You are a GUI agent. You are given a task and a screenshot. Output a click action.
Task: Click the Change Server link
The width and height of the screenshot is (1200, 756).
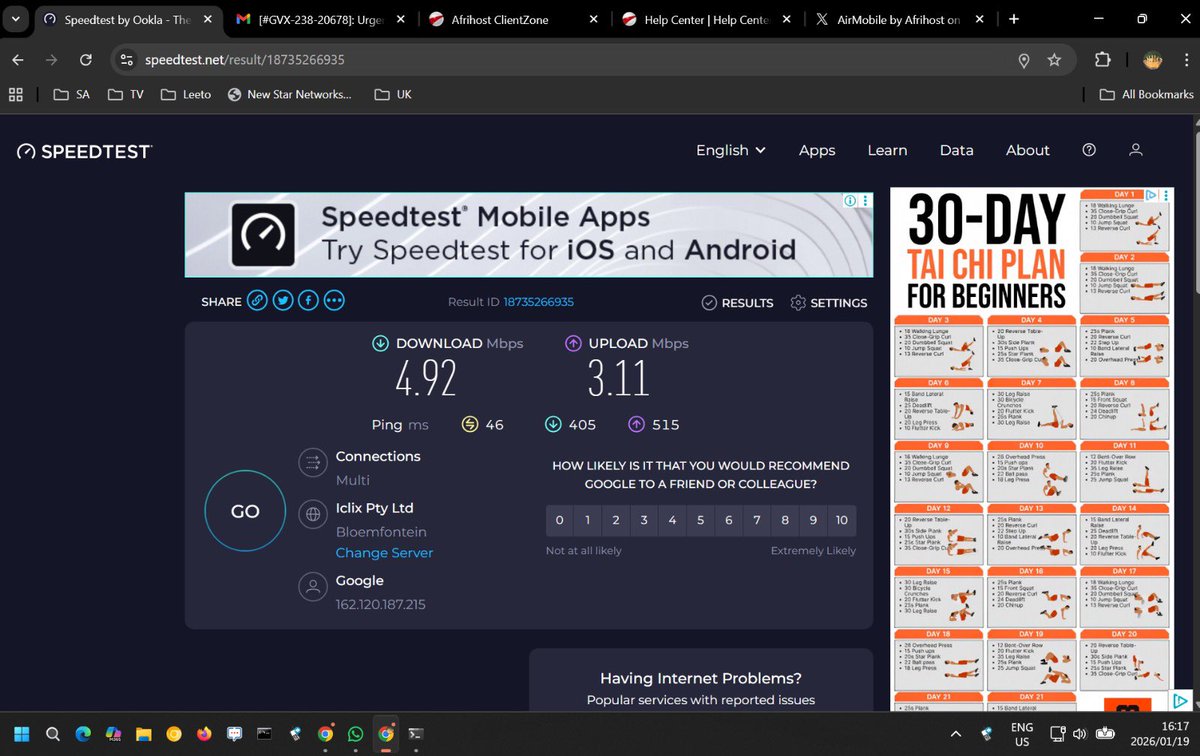coord(384,553)
